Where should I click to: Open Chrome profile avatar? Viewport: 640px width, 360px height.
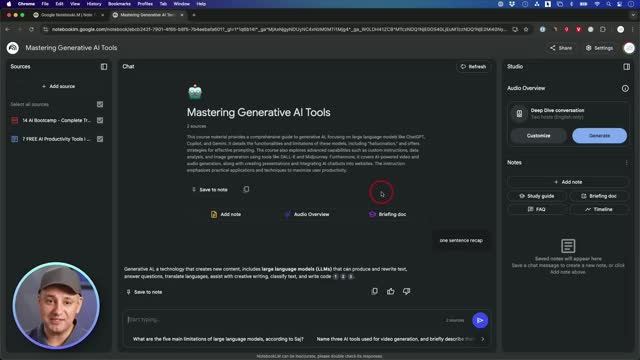tap(620, 29)
